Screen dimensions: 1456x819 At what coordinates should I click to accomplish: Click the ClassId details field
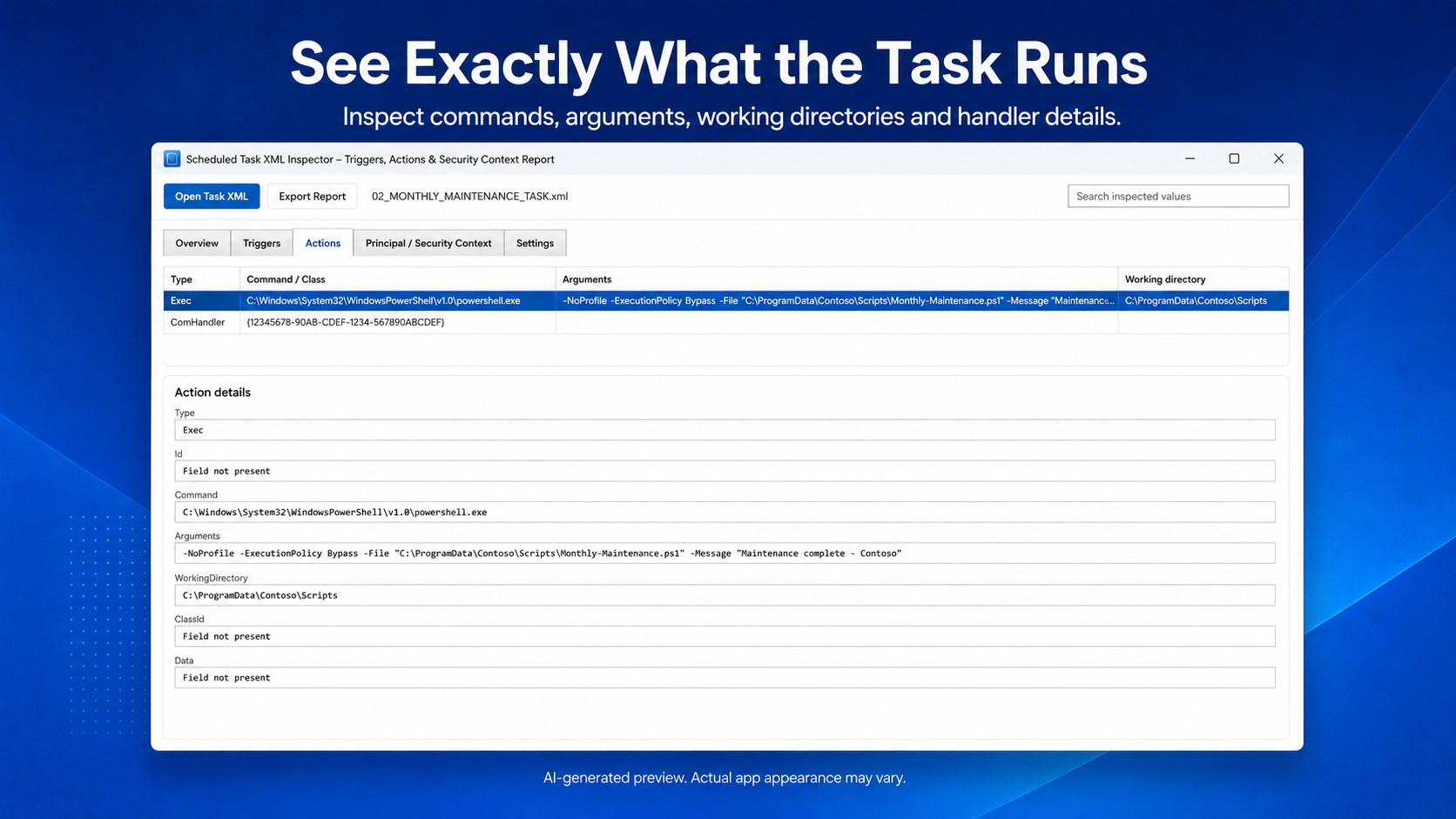click(x=725, y=636)
